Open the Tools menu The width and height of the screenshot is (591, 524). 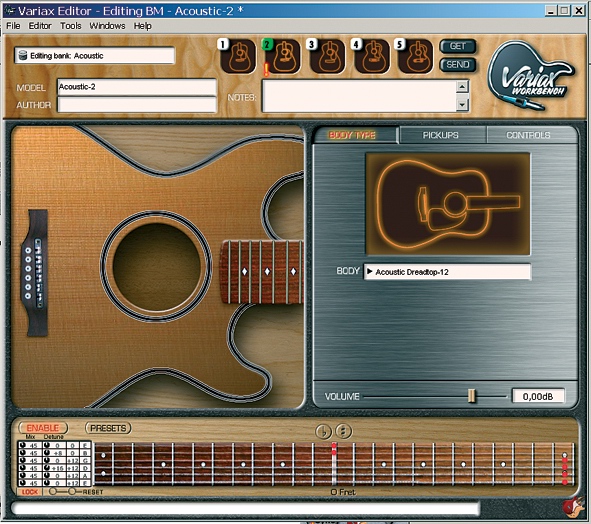[71, 26]
